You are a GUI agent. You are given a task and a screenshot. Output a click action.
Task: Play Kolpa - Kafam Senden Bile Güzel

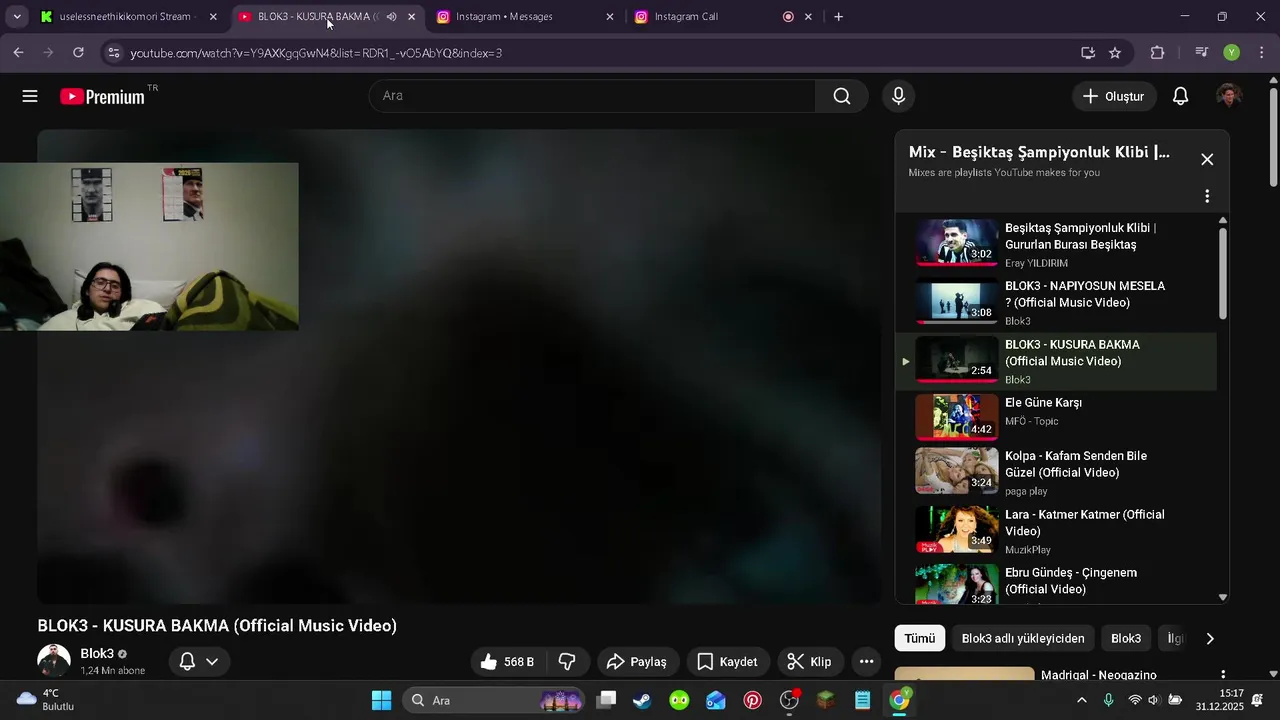tap(1056, 472)
